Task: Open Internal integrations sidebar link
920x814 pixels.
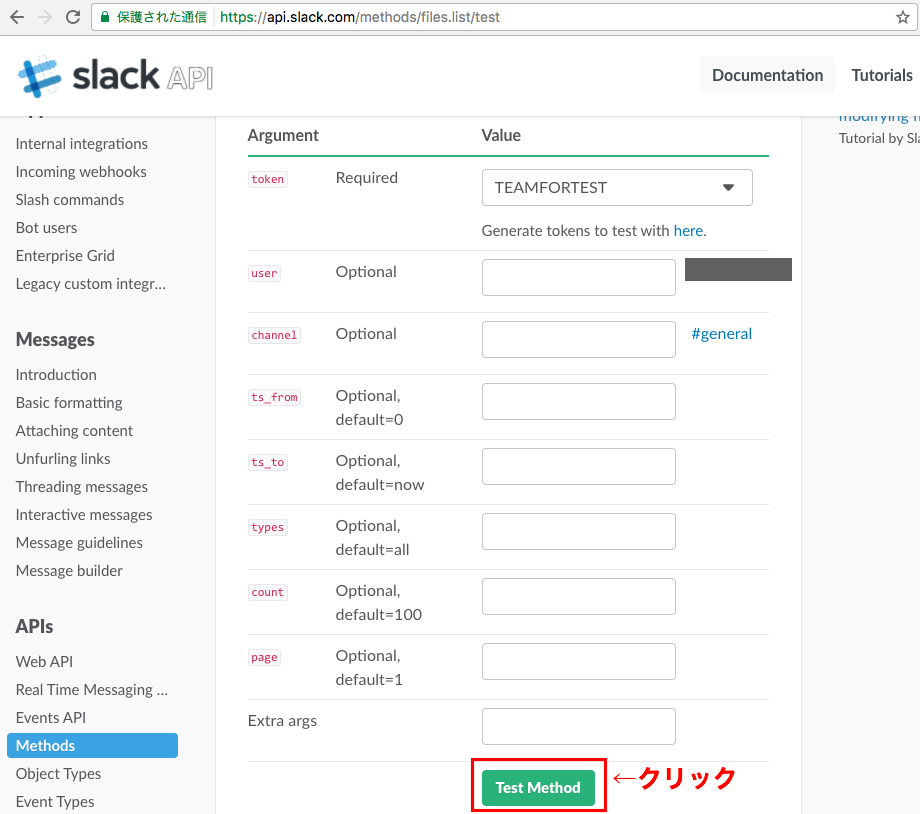Action: click(82, 144)
